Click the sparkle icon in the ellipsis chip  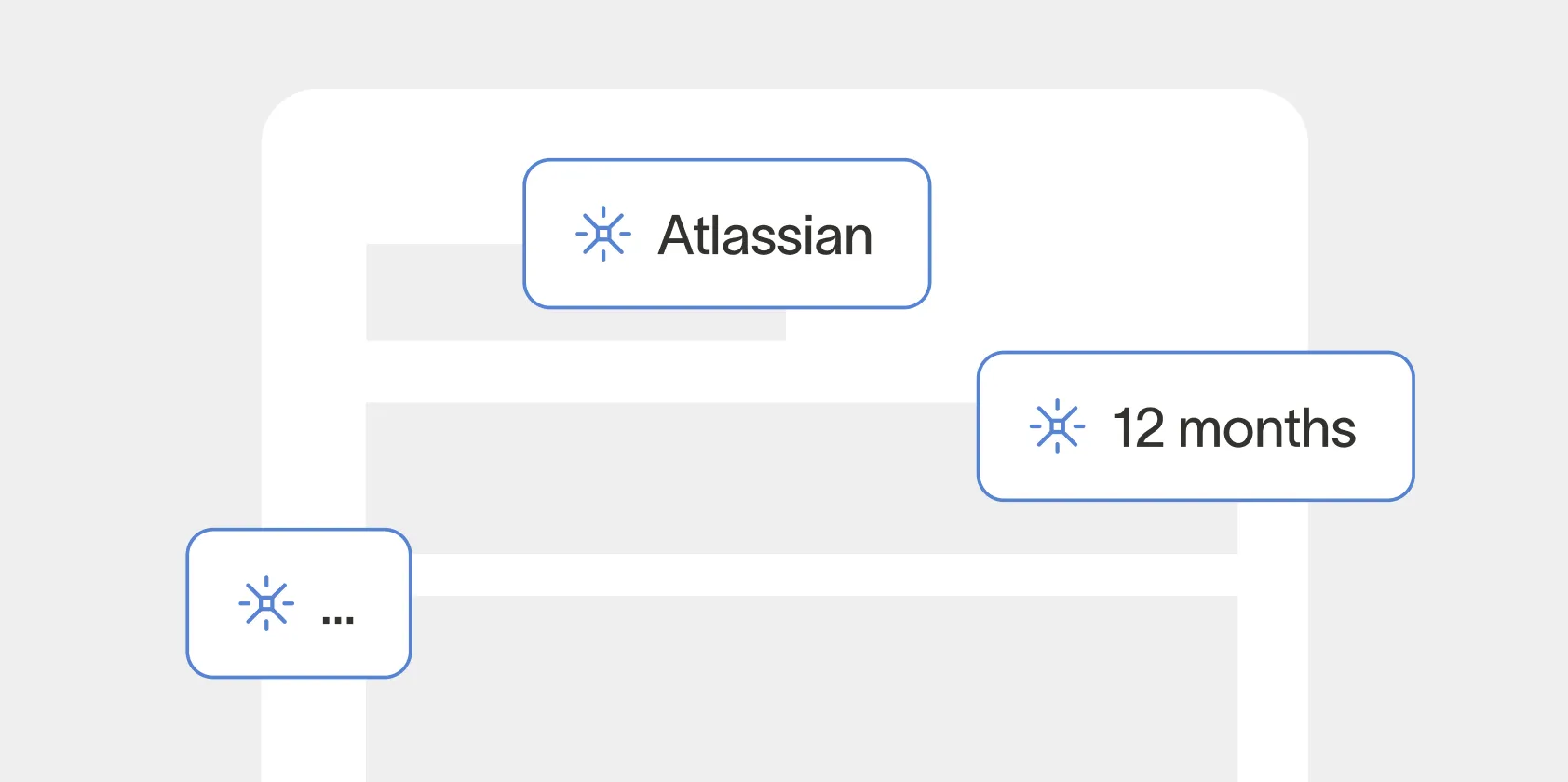[266, 603]
